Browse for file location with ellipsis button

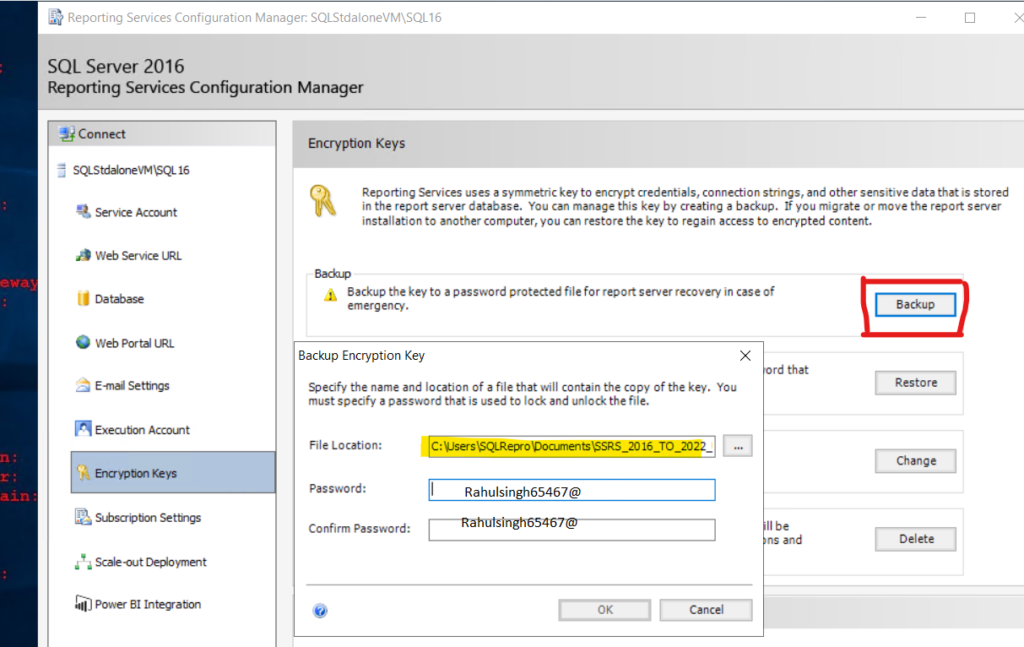click(738, 447)
